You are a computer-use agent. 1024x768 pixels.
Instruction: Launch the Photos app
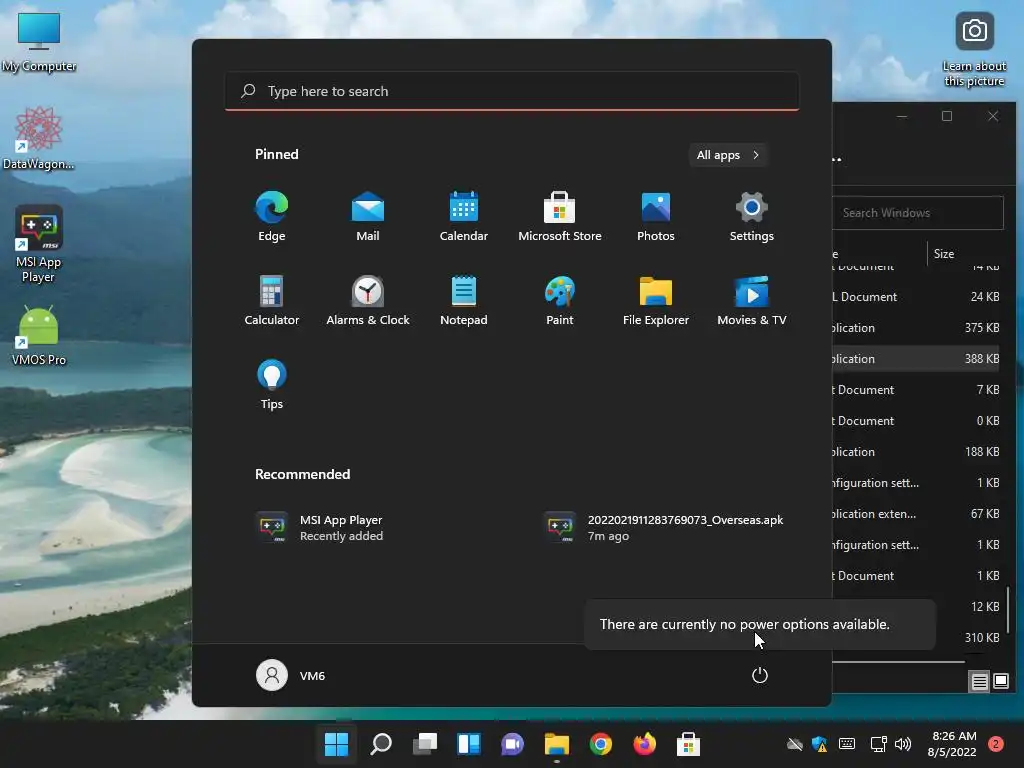656,216
